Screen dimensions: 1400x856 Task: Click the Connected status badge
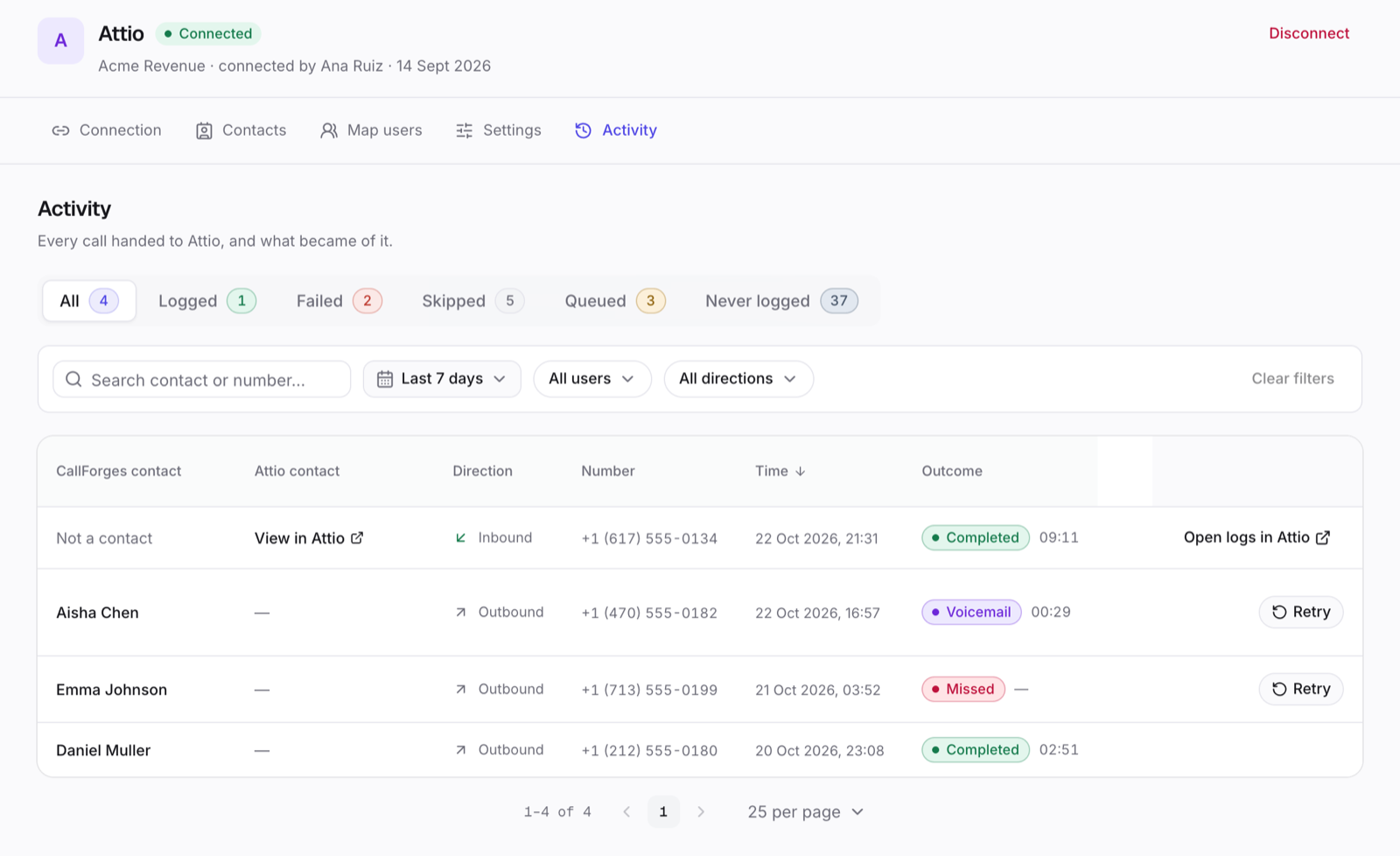tap(208, 33)
